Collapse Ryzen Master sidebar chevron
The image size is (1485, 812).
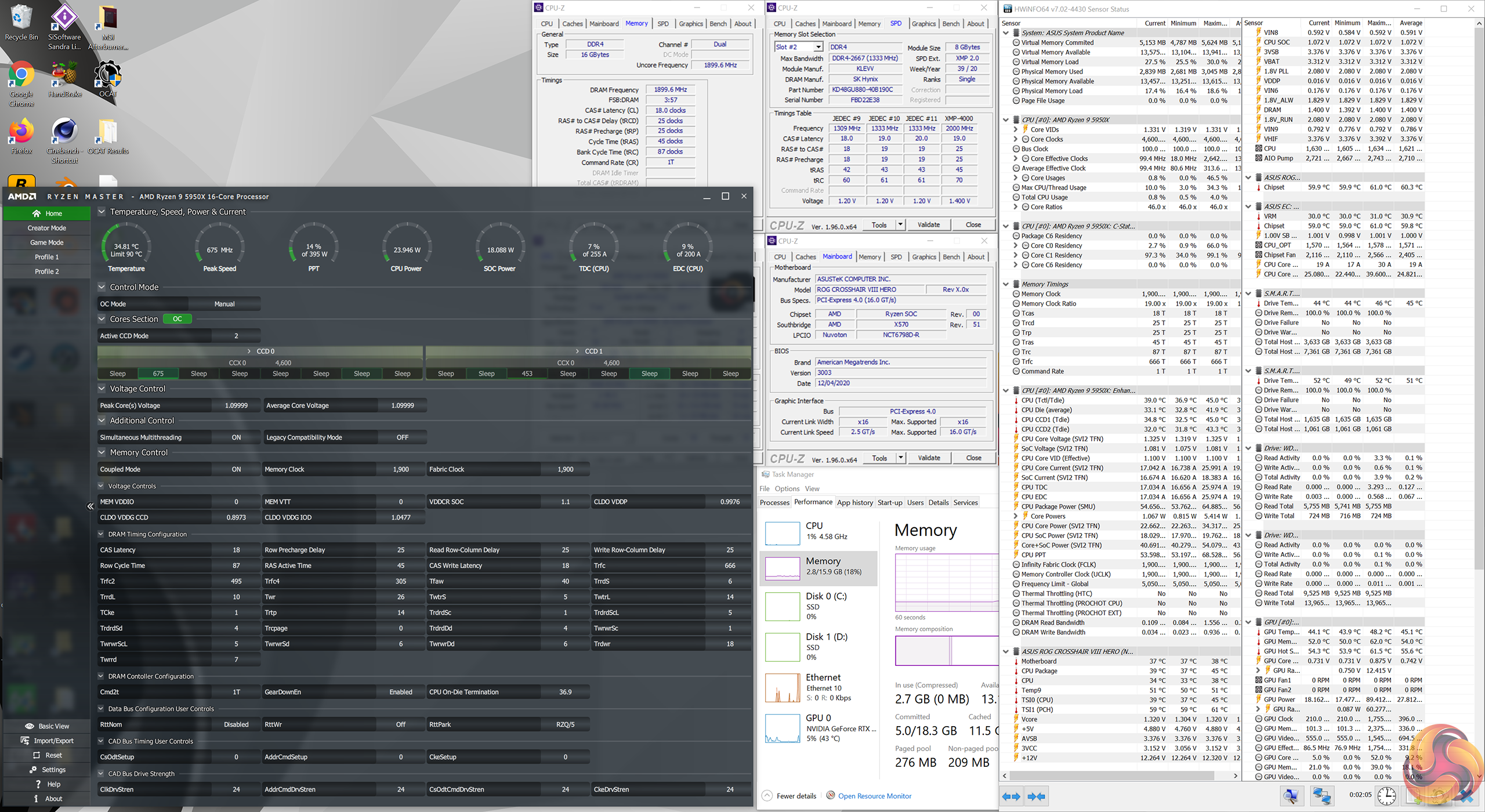pos(90,506)
